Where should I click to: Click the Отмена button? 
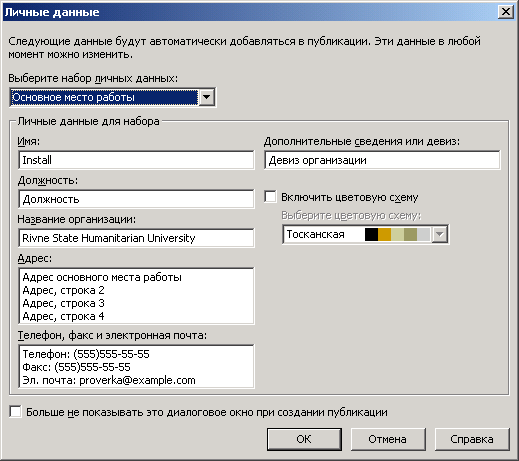point(388,439)
